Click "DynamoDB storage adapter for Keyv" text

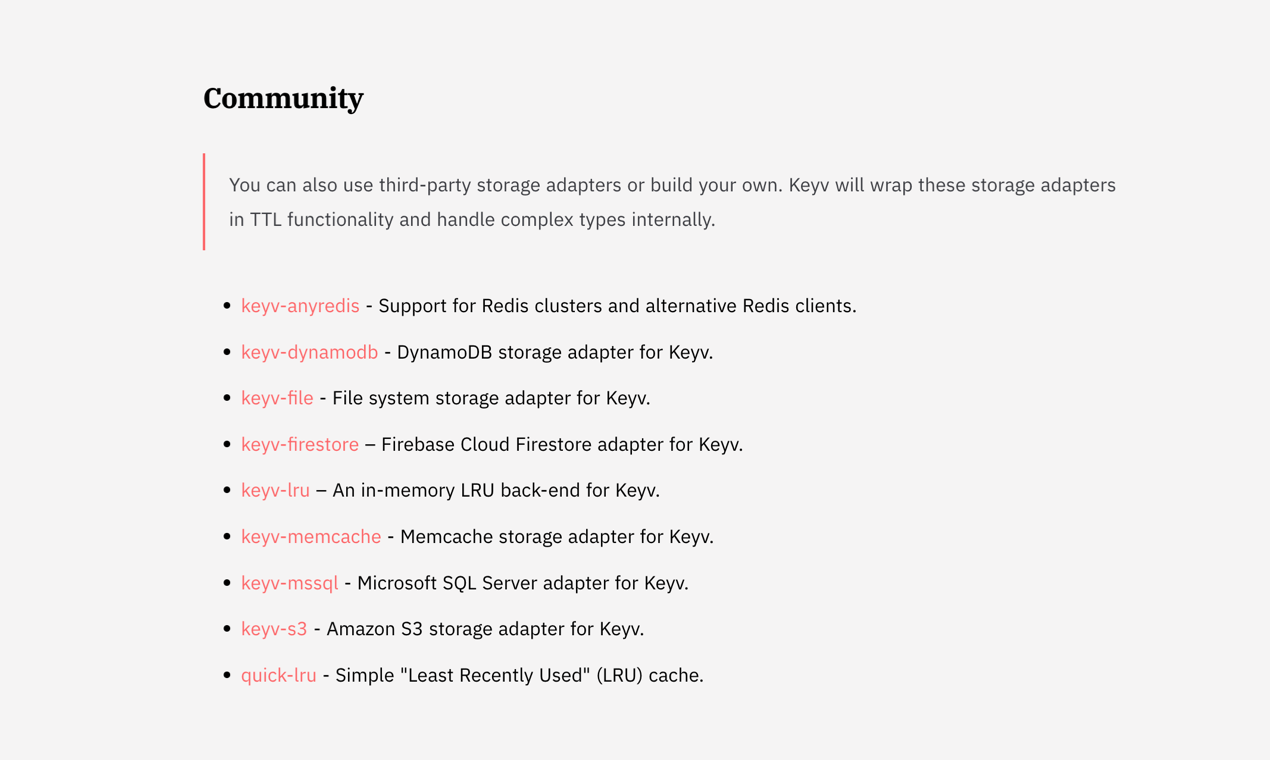pos(555,352)
